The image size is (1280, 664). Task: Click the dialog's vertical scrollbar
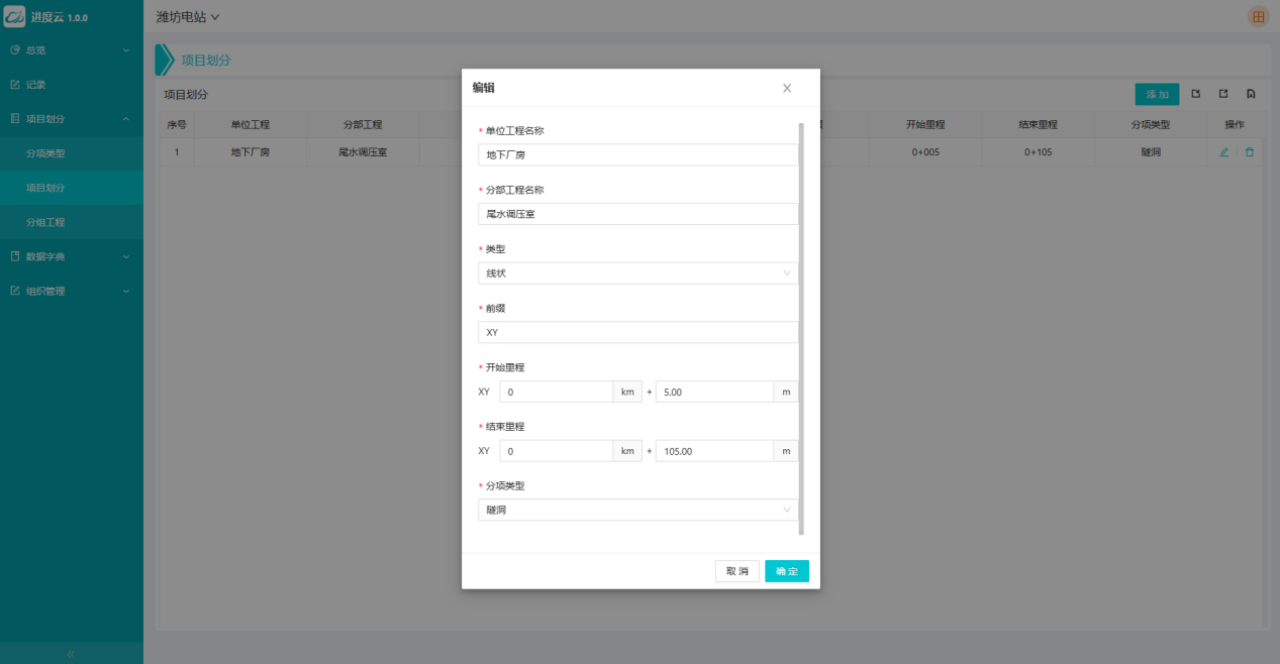tap(801, 330)
